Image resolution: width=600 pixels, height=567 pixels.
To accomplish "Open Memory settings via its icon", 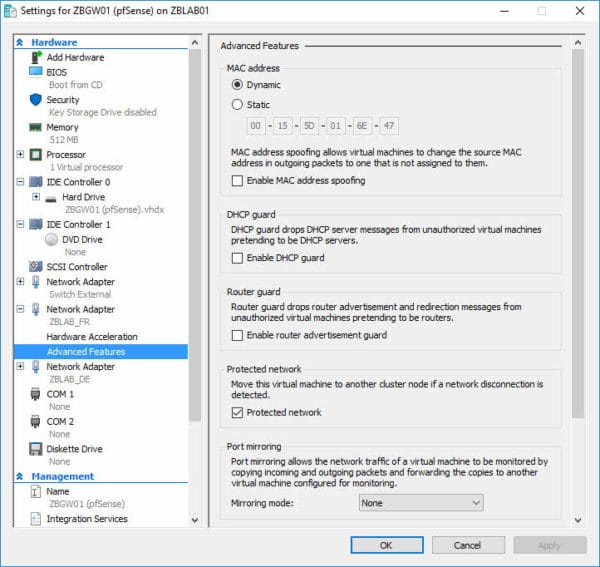I will coord(37,128).
